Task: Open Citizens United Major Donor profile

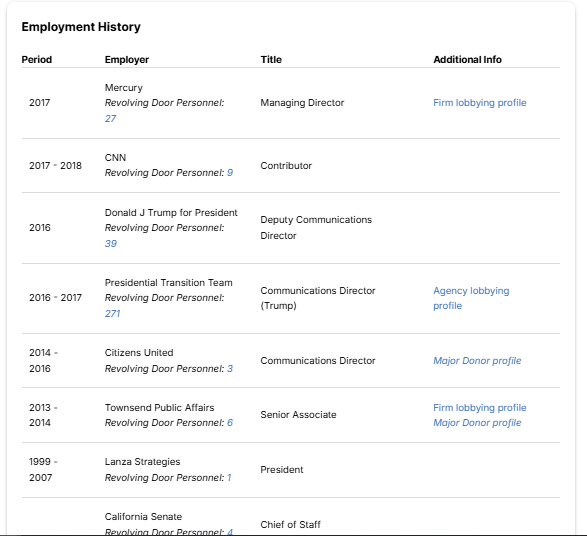Action: (x=477, y=360)
